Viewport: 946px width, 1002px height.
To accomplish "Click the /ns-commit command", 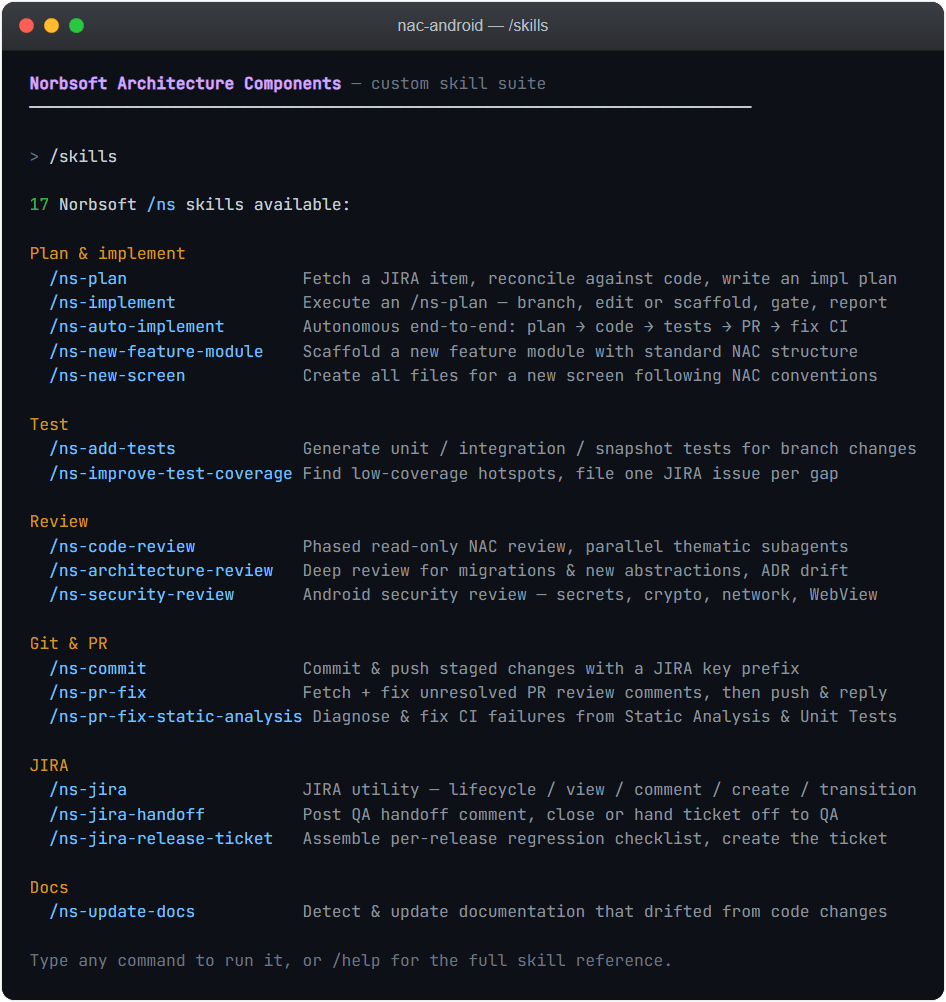I will (x=98, y=668).
